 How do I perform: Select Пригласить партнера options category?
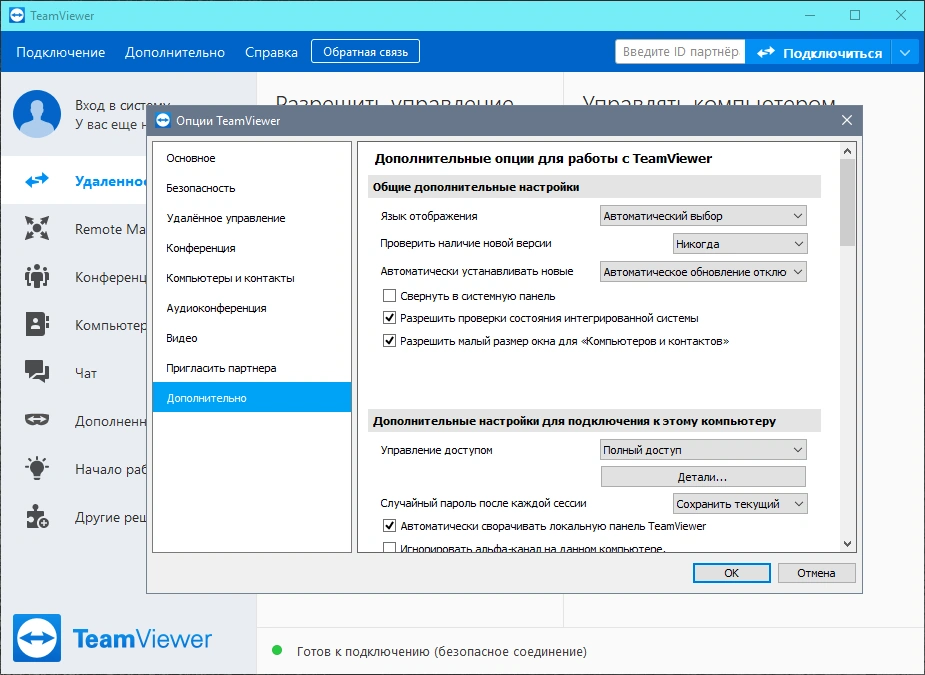(x=252, y=368)
